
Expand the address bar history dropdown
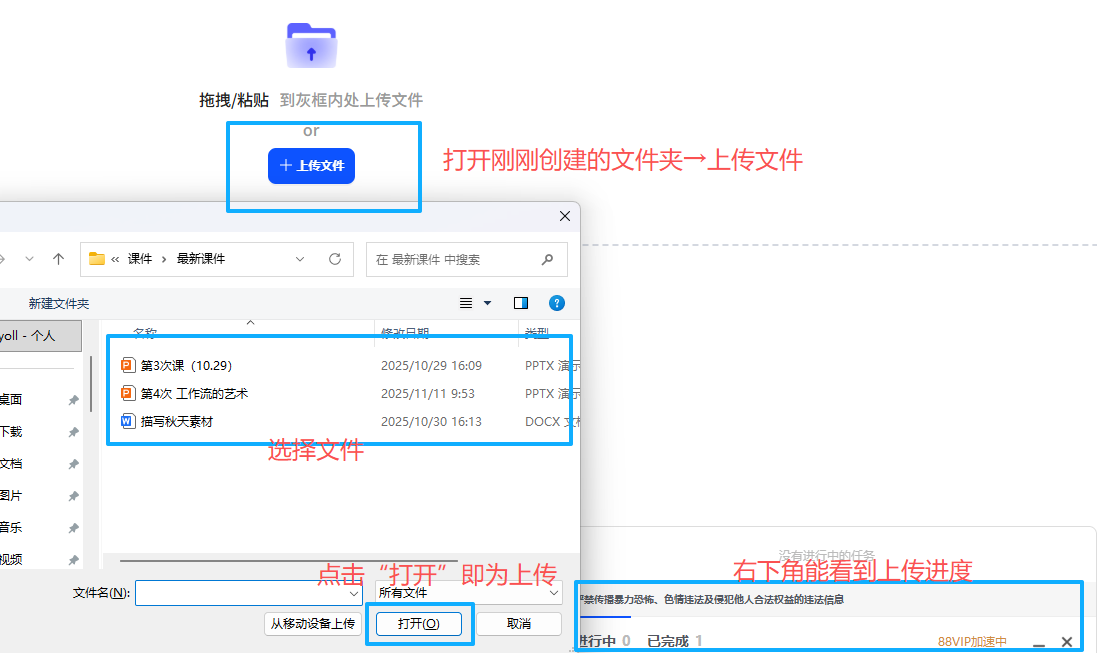click(x=300, y=259)
